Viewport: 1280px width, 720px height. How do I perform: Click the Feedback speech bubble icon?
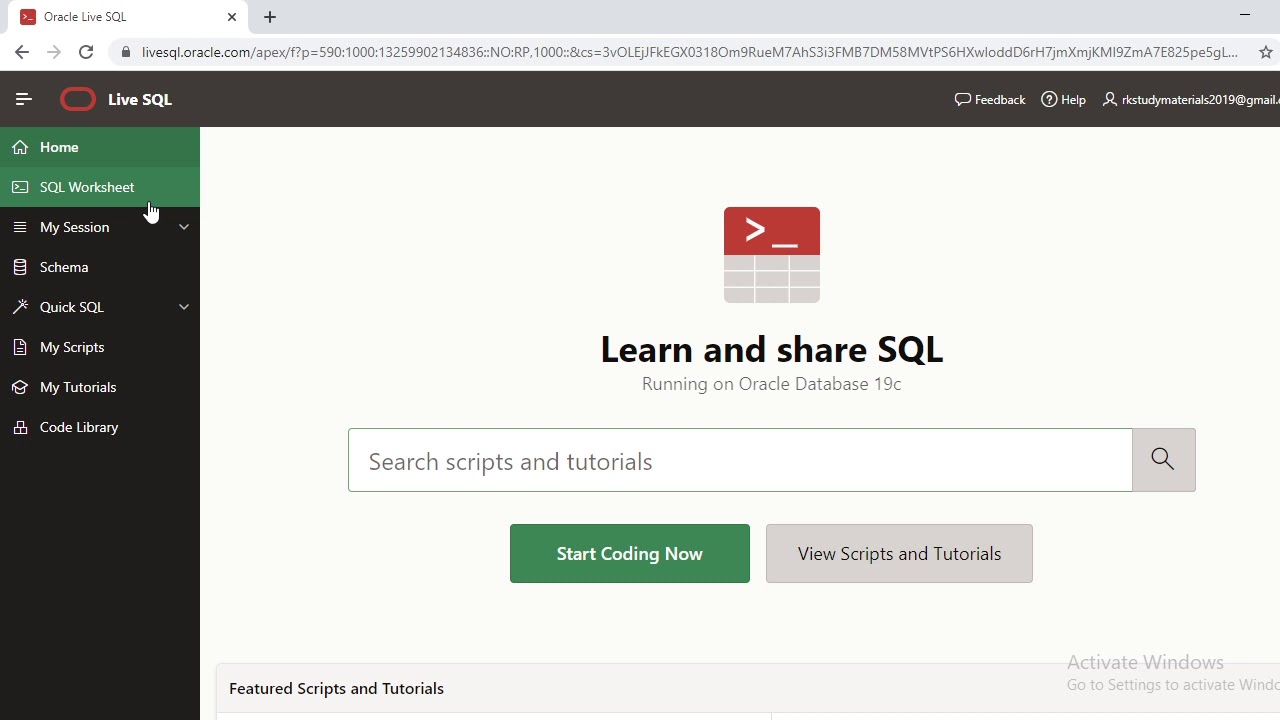pyautogui.click(x=963, y=99)
